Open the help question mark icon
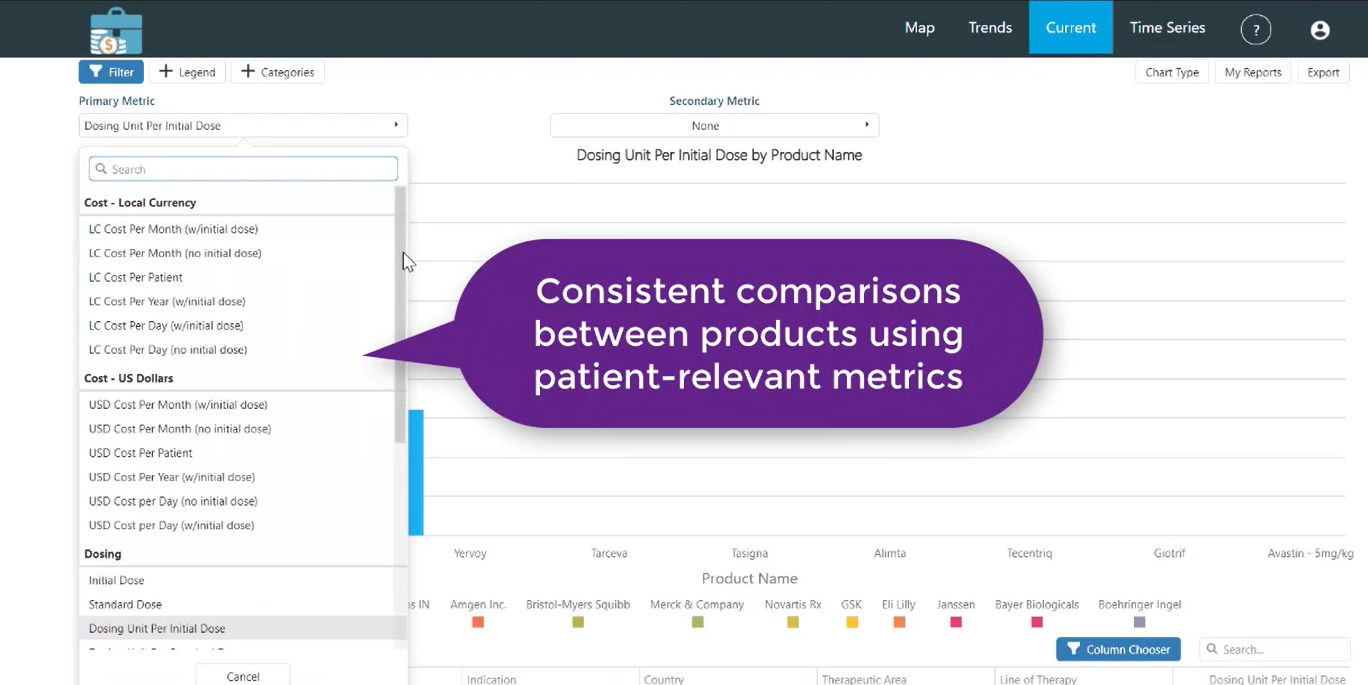The width and height of the screenshot is (1368, 685). pyautogui.click(x=1256, y=30)
